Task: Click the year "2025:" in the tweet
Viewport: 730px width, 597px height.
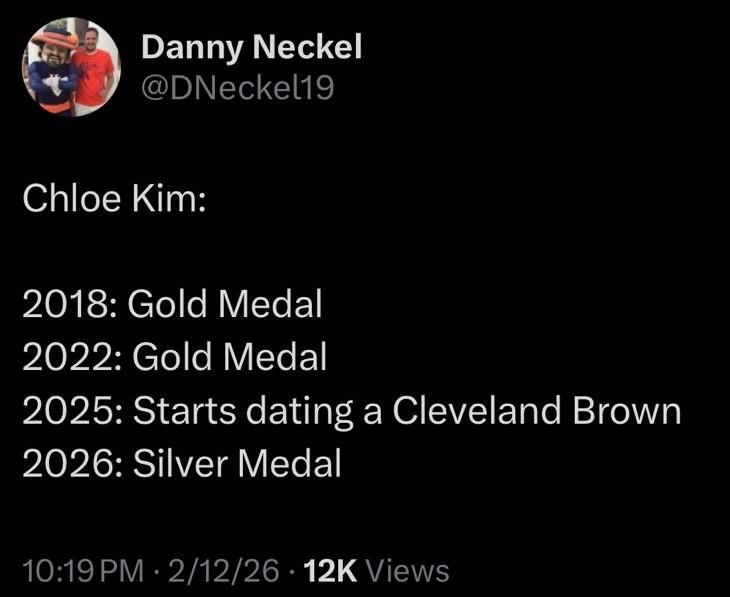Action: pyautogui.click(x=72, y=410)
